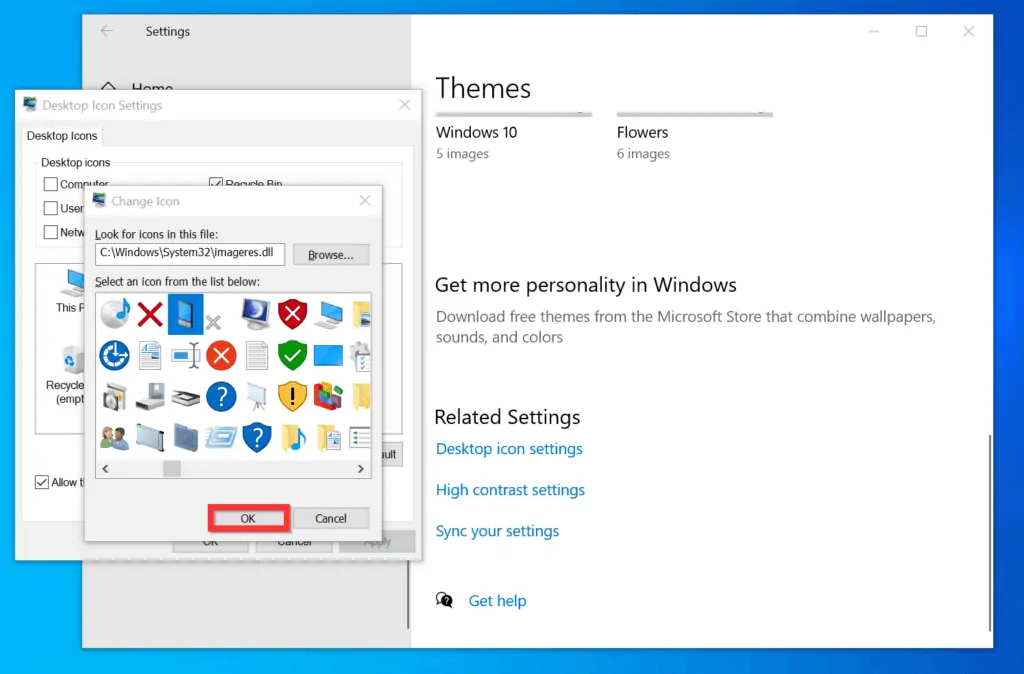This screenshot has height=674, width=1024.
Task: Switch to the Desktop Icons tab
Action: (61, 136)
